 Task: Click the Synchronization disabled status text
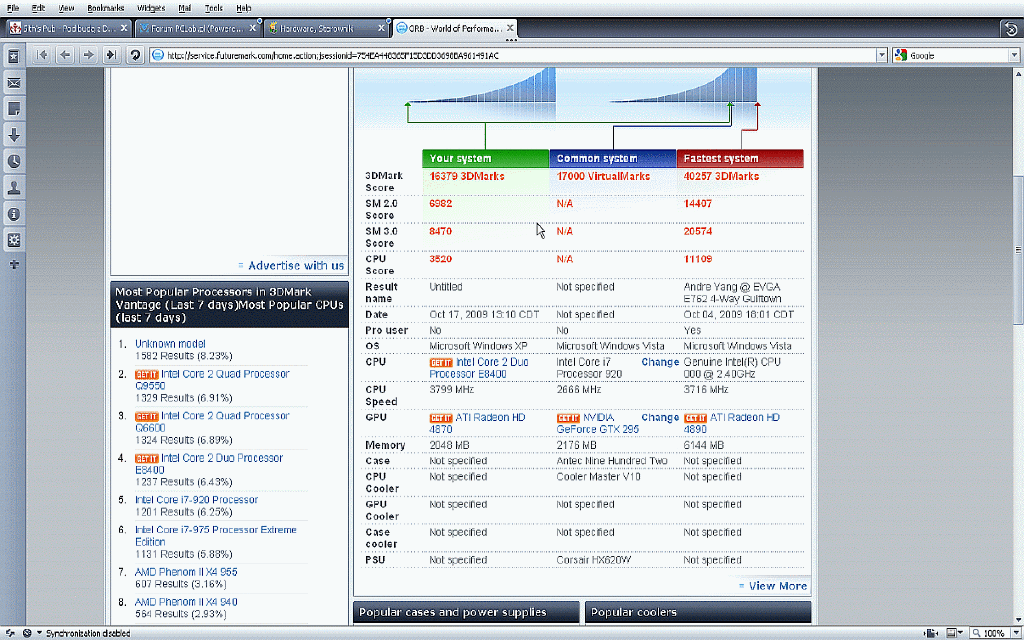coord(88,633)
